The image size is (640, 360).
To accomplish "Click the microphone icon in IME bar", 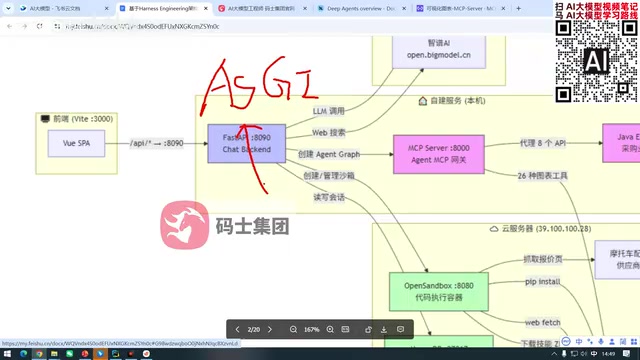I will pos(601,341).
